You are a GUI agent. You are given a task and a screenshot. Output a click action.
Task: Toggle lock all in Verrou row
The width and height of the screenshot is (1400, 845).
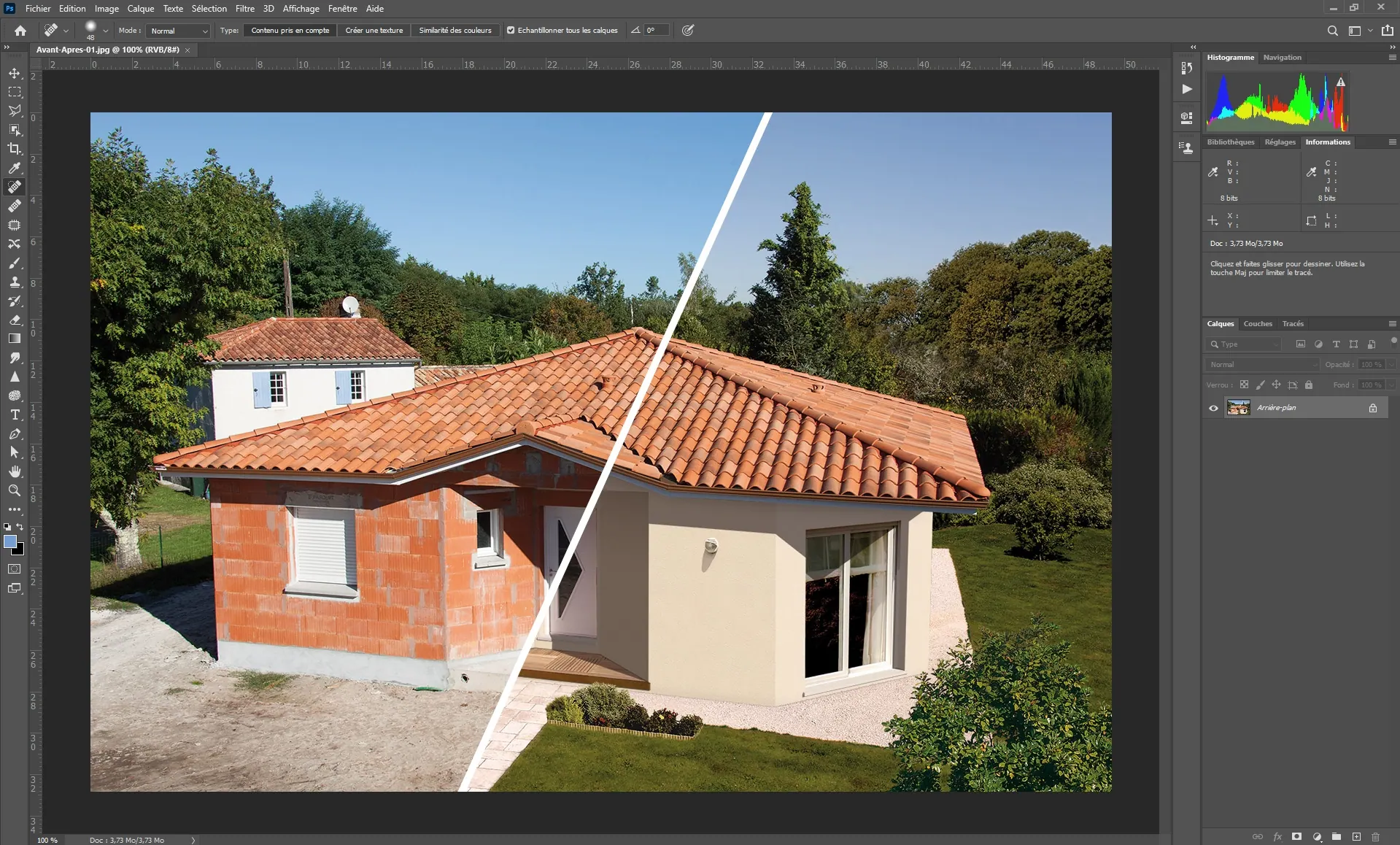click(x=1309, y=385)
